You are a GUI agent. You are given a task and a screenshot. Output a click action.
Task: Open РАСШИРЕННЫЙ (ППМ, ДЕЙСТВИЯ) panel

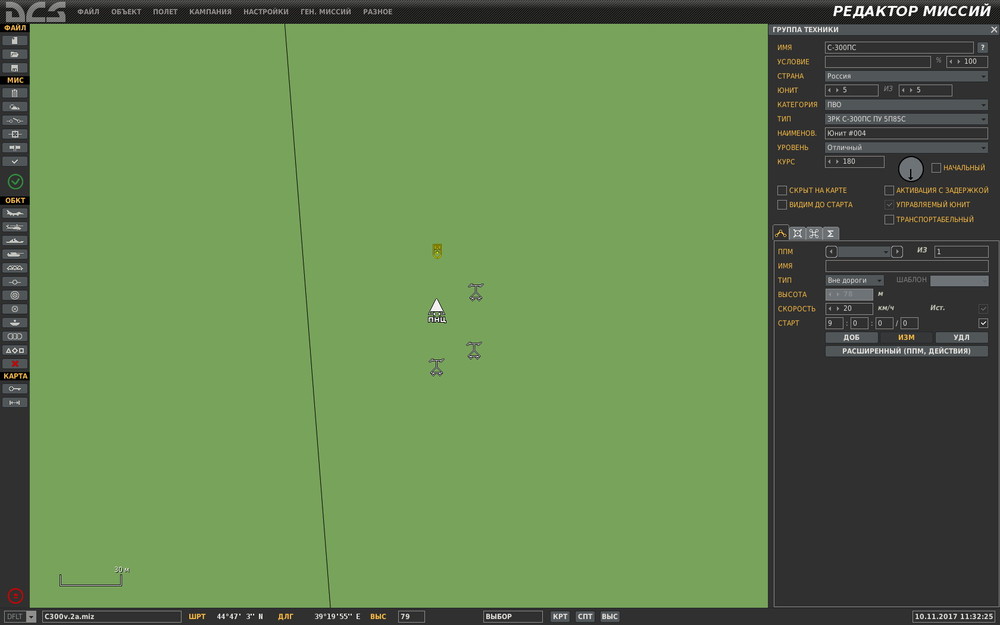[906, 351]
